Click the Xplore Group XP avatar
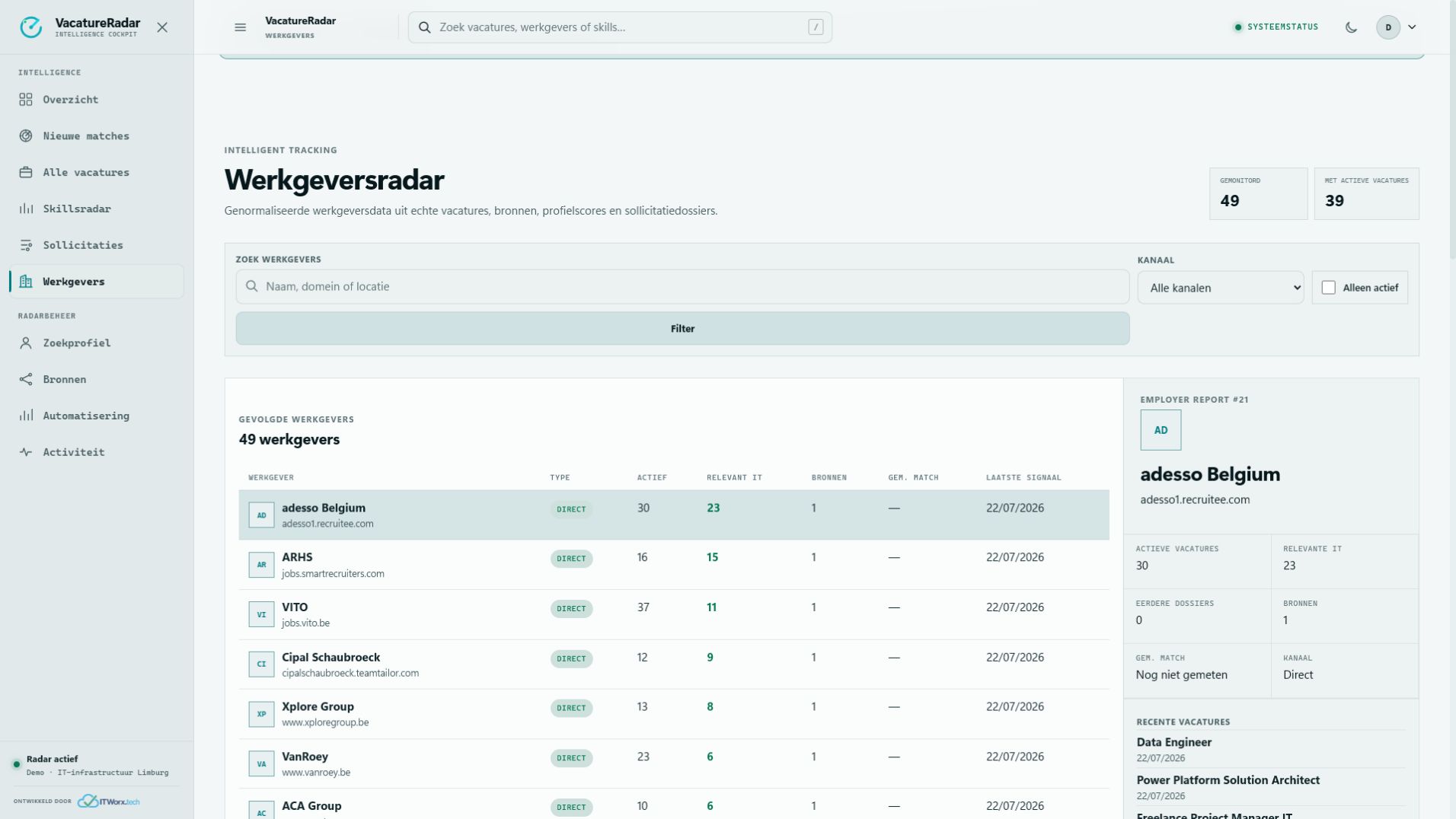 click(261, 714)
